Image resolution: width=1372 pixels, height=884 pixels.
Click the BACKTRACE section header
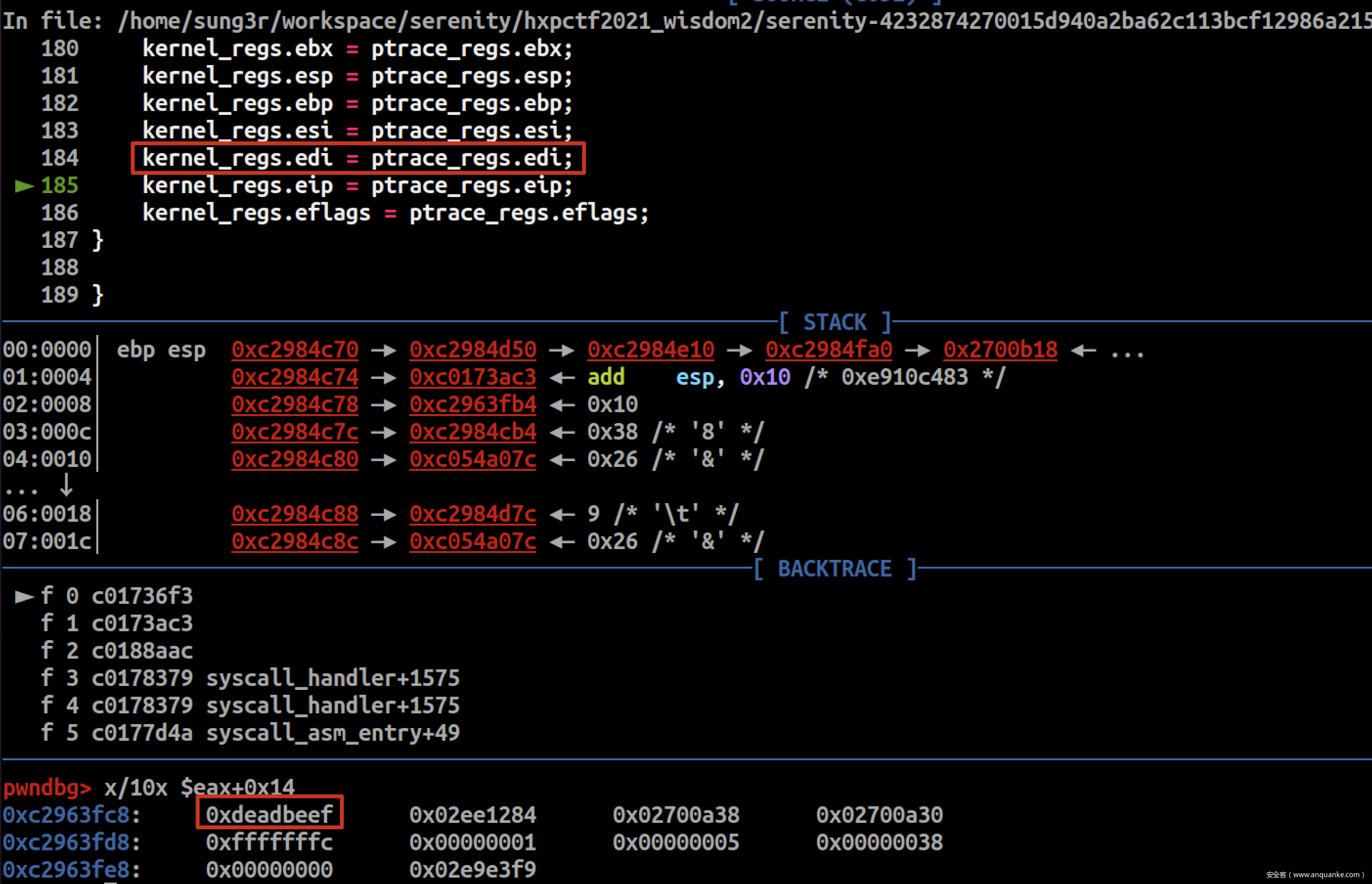835,569
